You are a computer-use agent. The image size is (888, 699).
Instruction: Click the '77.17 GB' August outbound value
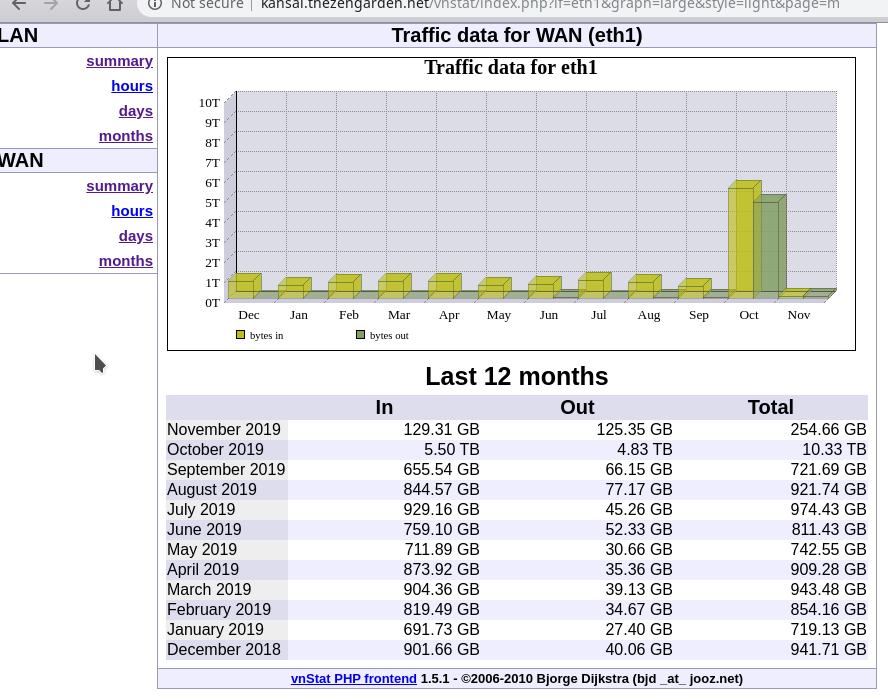pos(639,489)
